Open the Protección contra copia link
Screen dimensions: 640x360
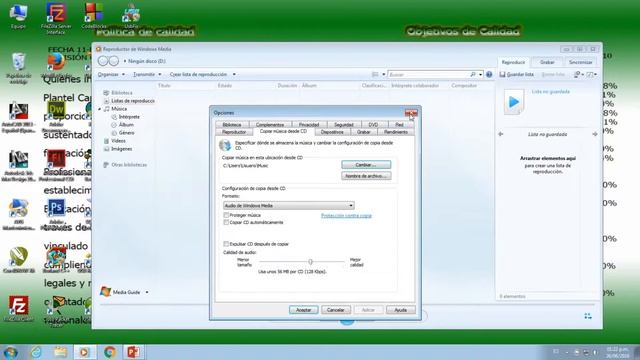click(346, 216)
